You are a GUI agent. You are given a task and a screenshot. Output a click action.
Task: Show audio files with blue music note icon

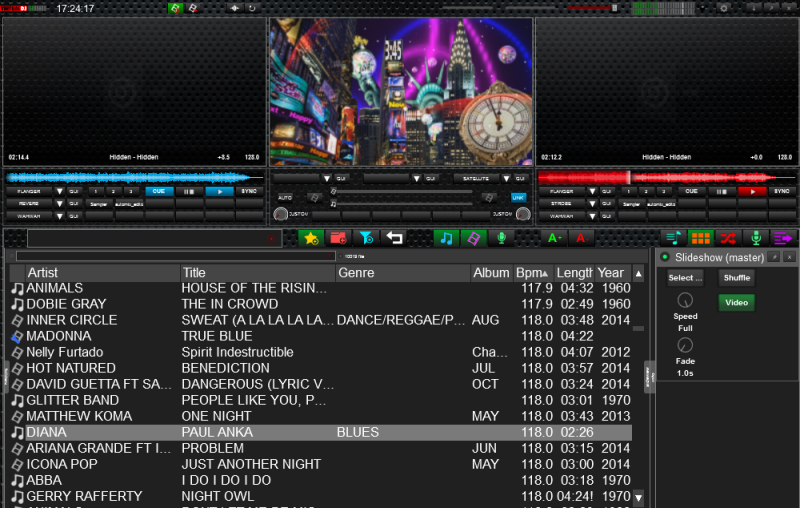(x=446, y=238)
